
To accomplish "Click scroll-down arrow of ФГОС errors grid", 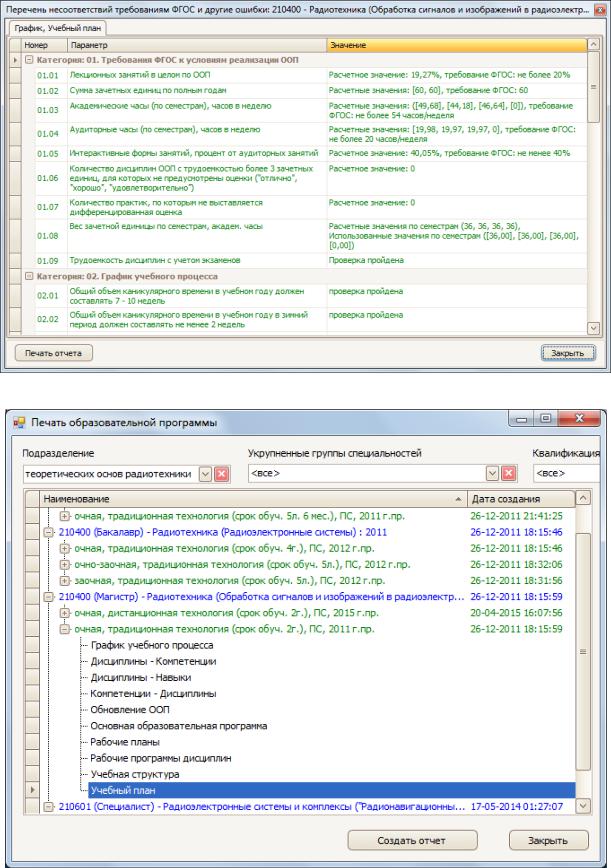I will (x=593, y=328).
